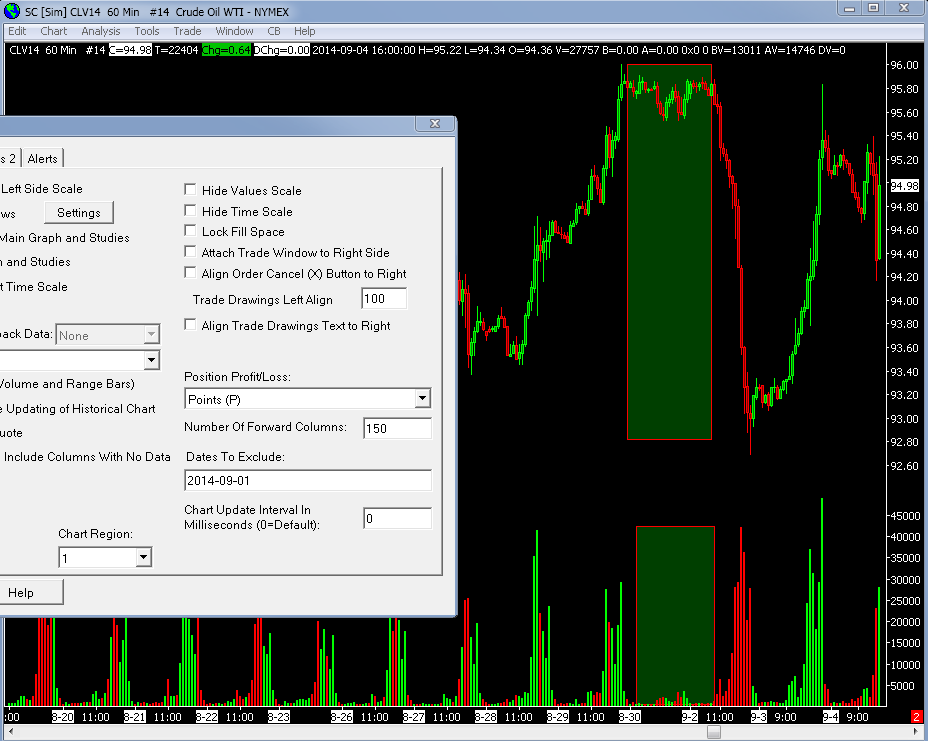Expand the blank combo box below None
928x741 pixels.
pyautogui.click(x=152, y=360)
